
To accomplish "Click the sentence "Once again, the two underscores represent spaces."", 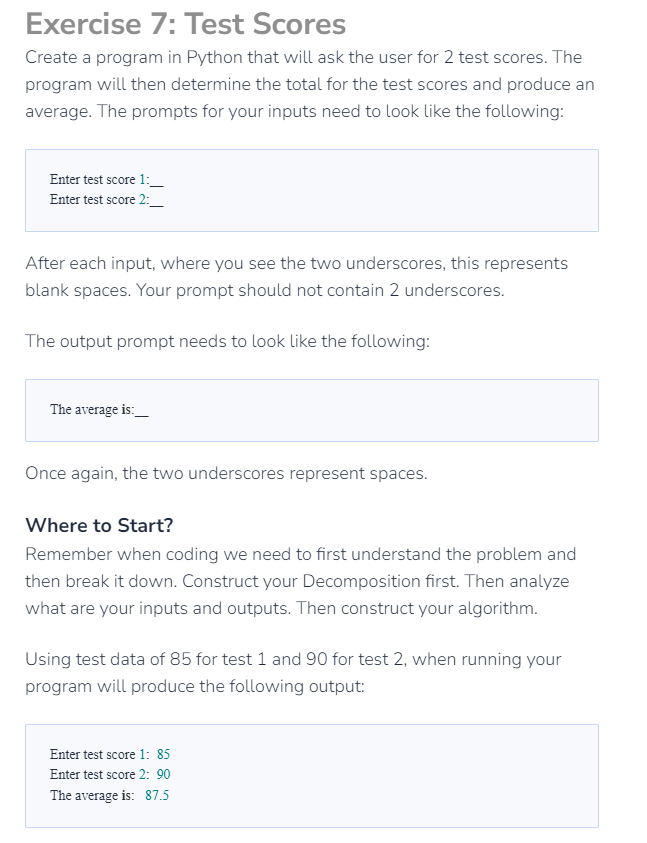I will click(x=226, y=474).
